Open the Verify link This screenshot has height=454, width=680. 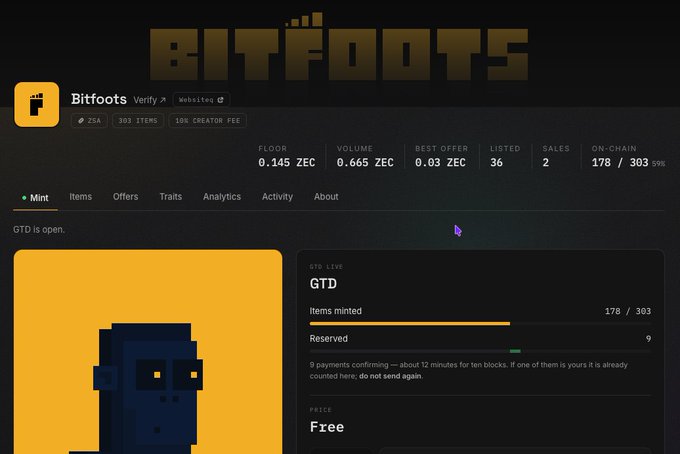pos(150,100)
